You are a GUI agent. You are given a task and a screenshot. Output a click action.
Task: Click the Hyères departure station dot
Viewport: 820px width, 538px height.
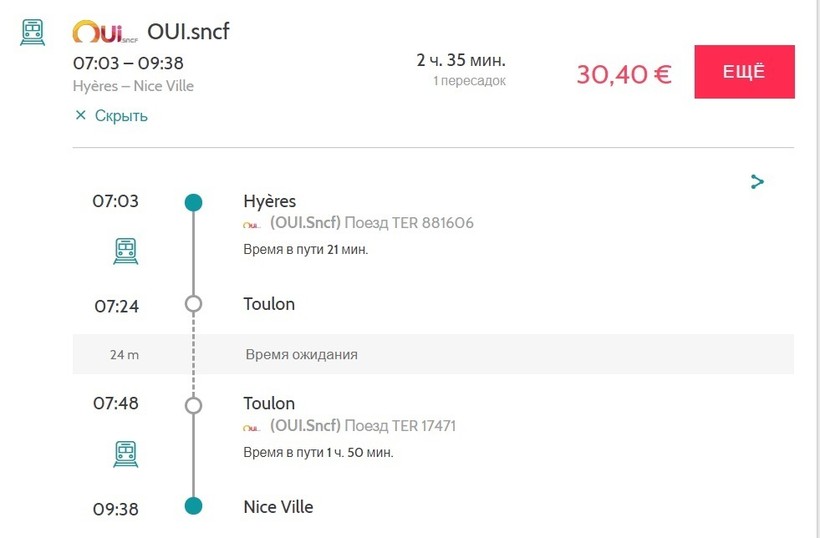coord(194,203)
